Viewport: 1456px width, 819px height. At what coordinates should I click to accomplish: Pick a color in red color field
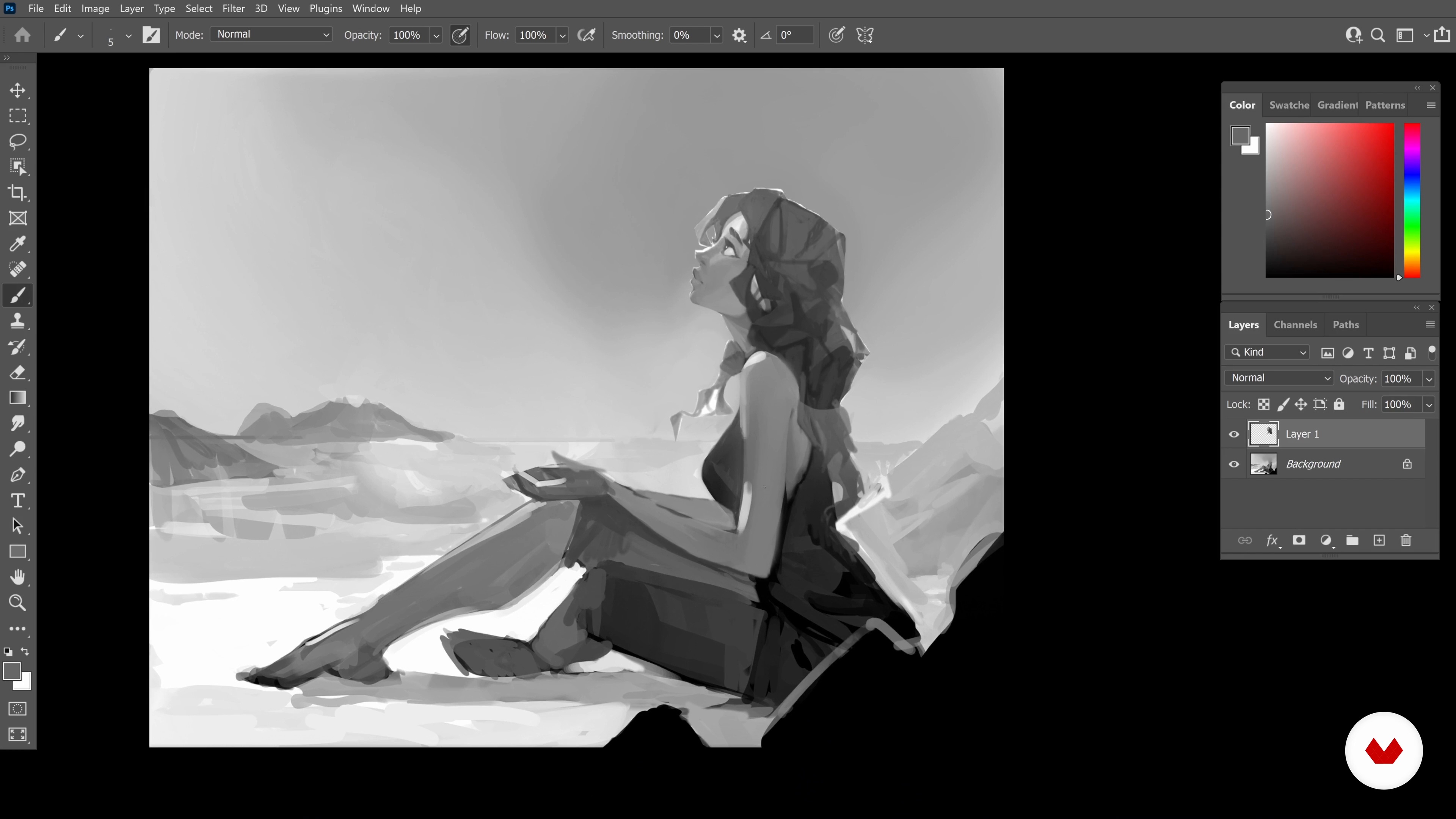(x=1329, y=200)
